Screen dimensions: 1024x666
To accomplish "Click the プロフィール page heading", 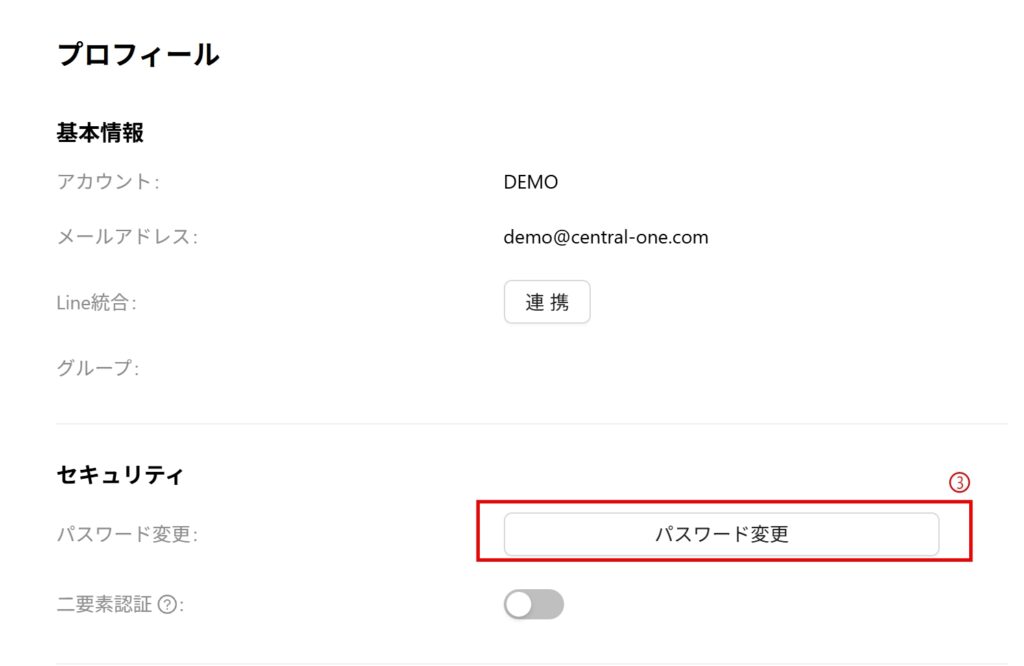I will tap(138, 55).
